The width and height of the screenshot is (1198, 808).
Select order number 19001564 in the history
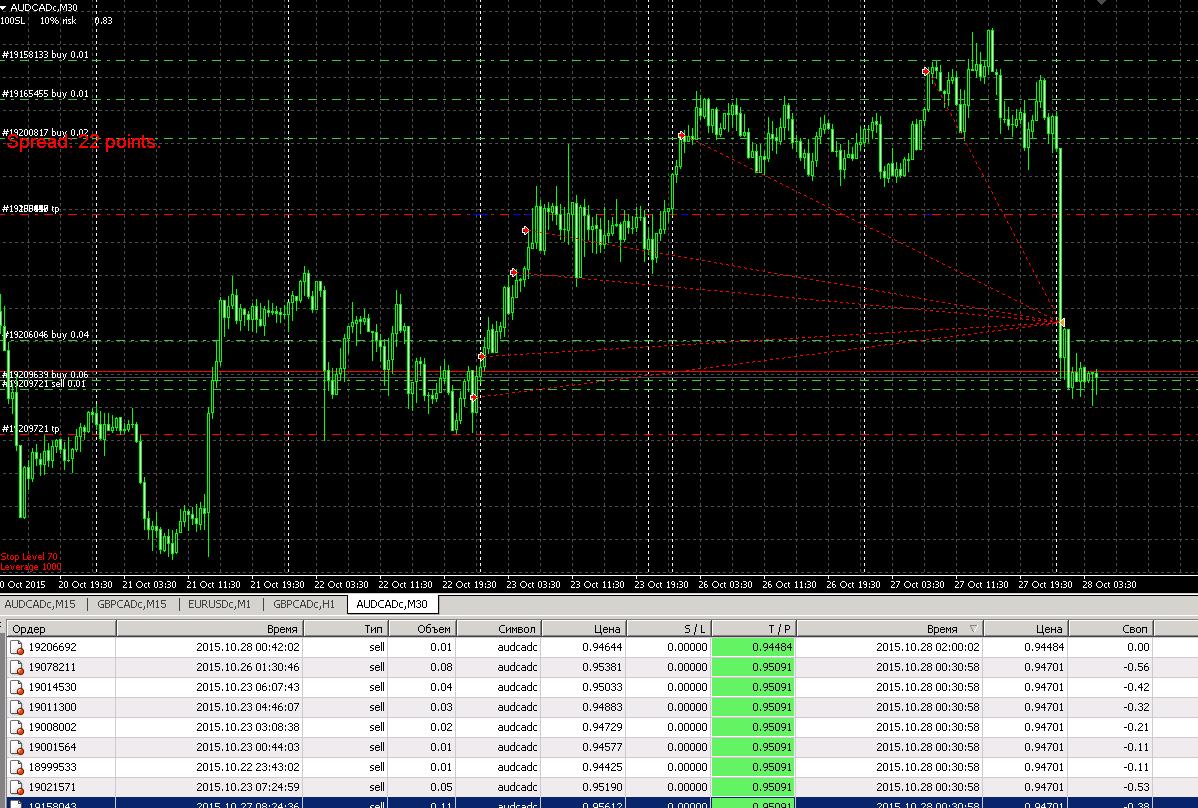[x=53, y=748]
